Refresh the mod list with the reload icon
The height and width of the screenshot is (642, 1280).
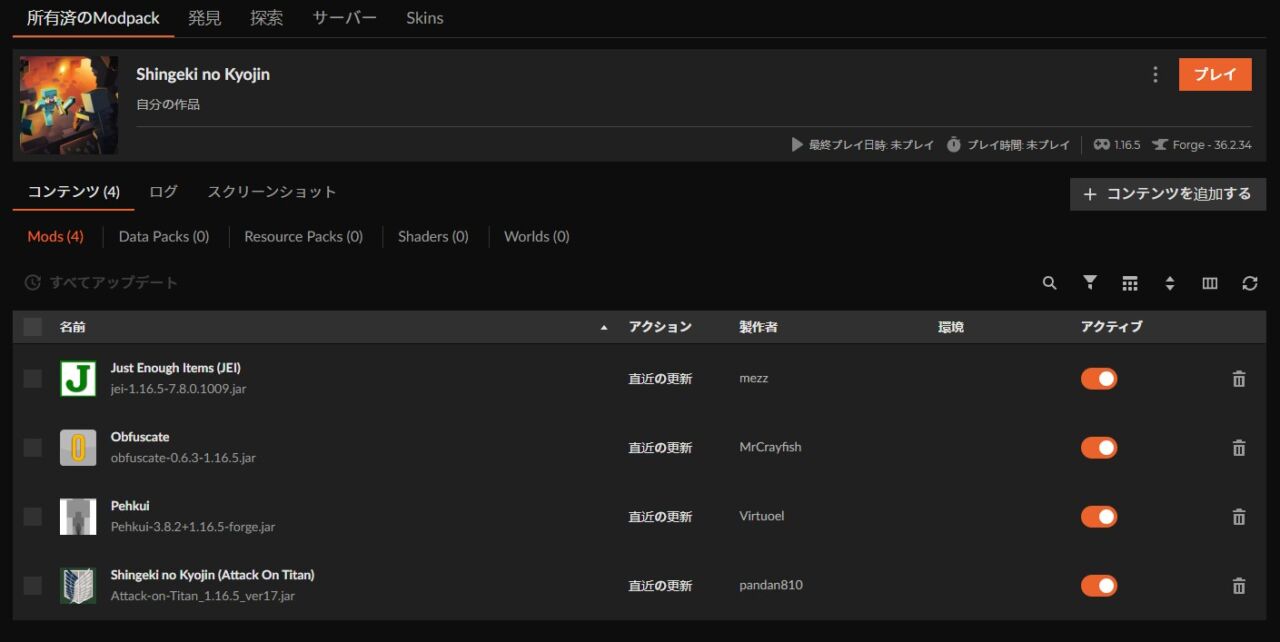tap(1250, 283)
